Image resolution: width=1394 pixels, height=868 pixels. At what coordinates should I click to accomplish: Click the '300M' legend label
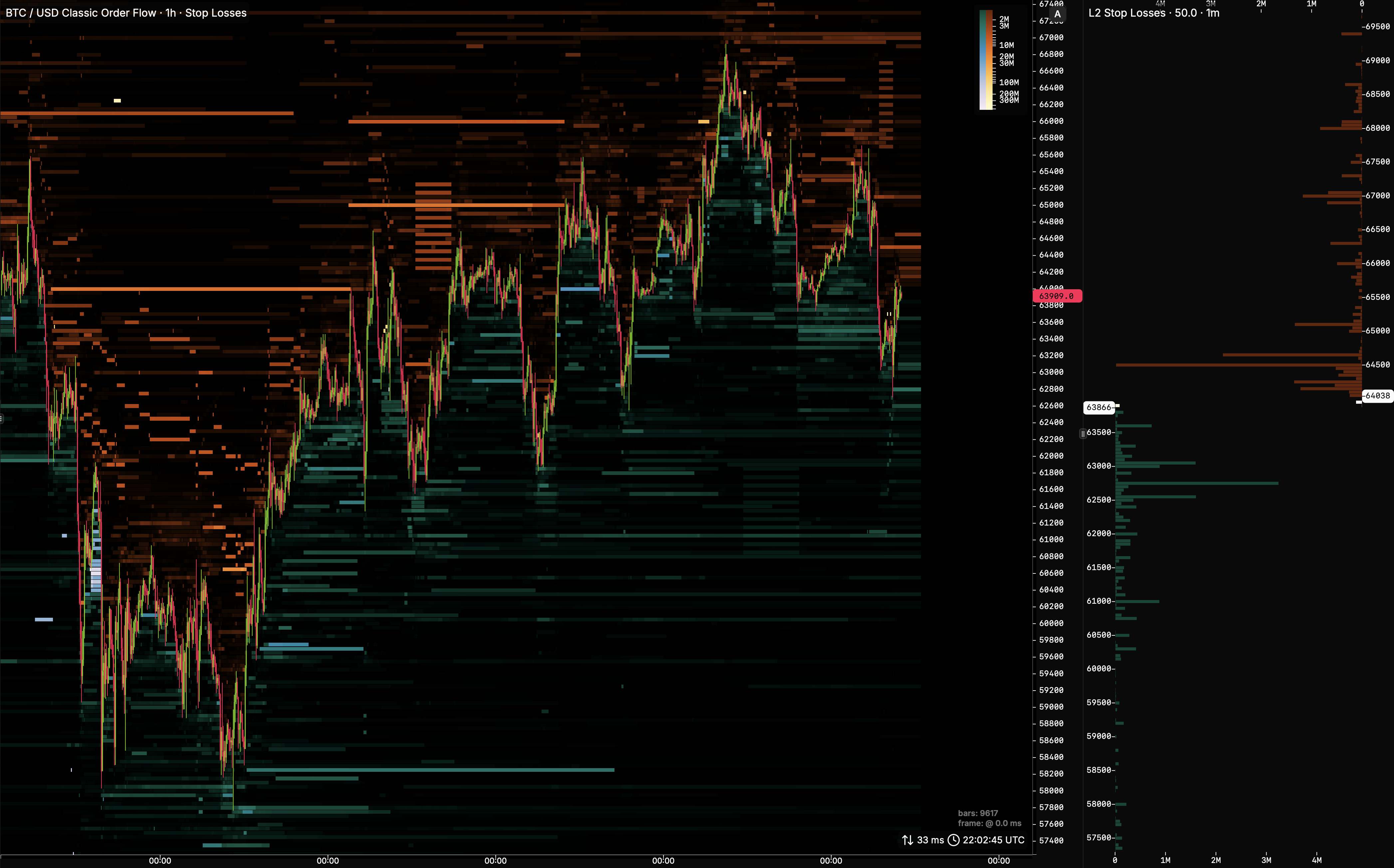point(1009,101)
